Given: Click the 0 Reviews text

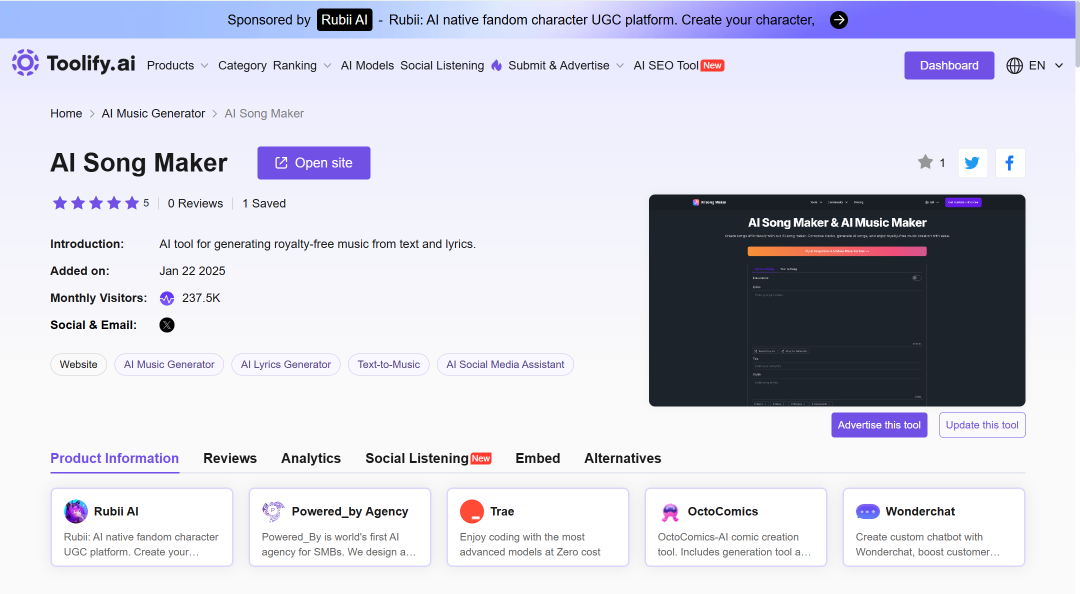Looking at the screenshot, I should click(x=196, y=203).
